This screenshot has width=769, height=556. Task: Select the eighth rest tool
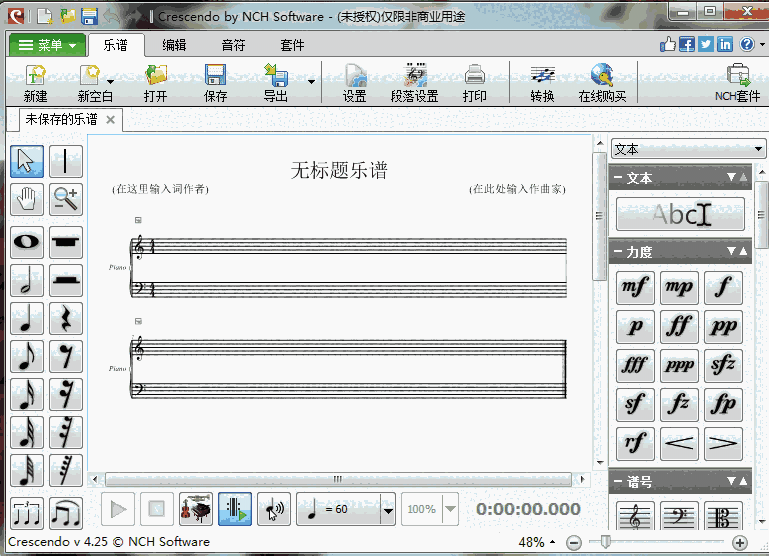66,356
